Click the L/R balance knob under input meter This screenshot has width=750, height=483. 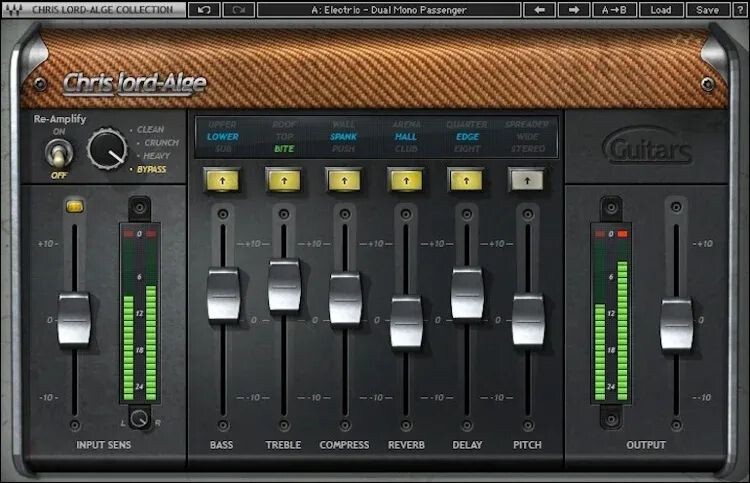tap(139, 418)
